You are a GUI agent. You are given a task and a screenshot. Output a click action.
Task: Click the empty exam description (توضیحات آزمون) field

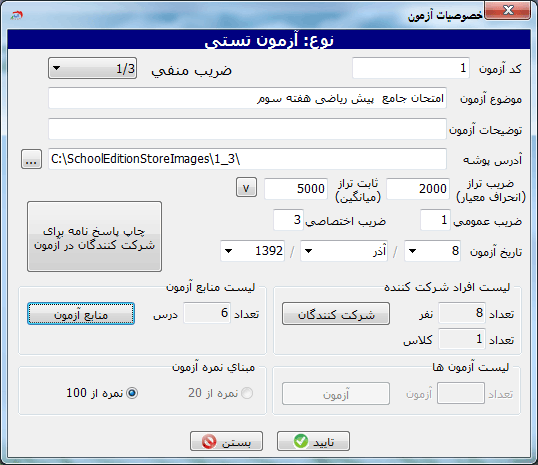[247, 129]
